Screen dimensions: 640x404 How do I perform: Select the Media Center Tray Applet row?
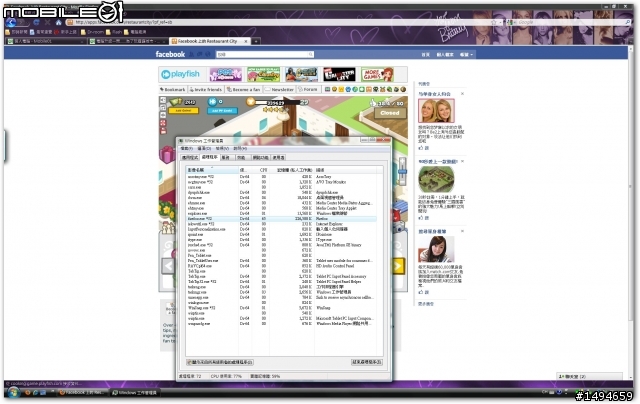click(x=282, y=208)
